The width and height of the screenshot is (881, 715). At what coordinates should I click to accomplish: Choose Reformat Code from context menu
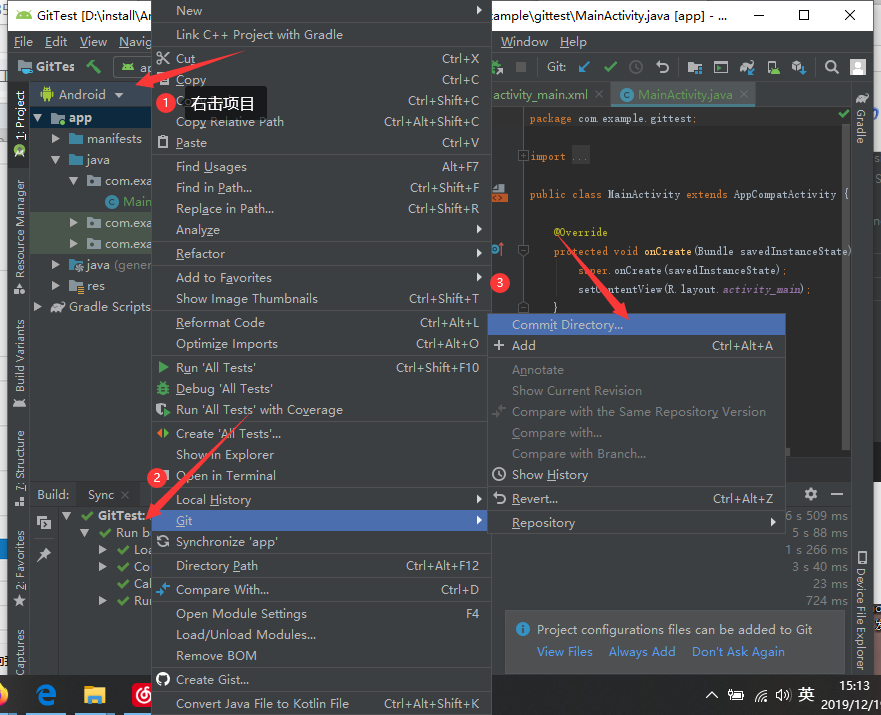[x=321, y=323]
